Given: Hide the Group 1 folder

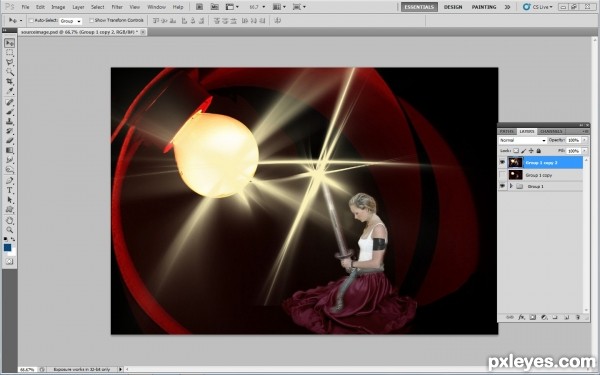Looking at the screenshot, I should pos(502,186).
